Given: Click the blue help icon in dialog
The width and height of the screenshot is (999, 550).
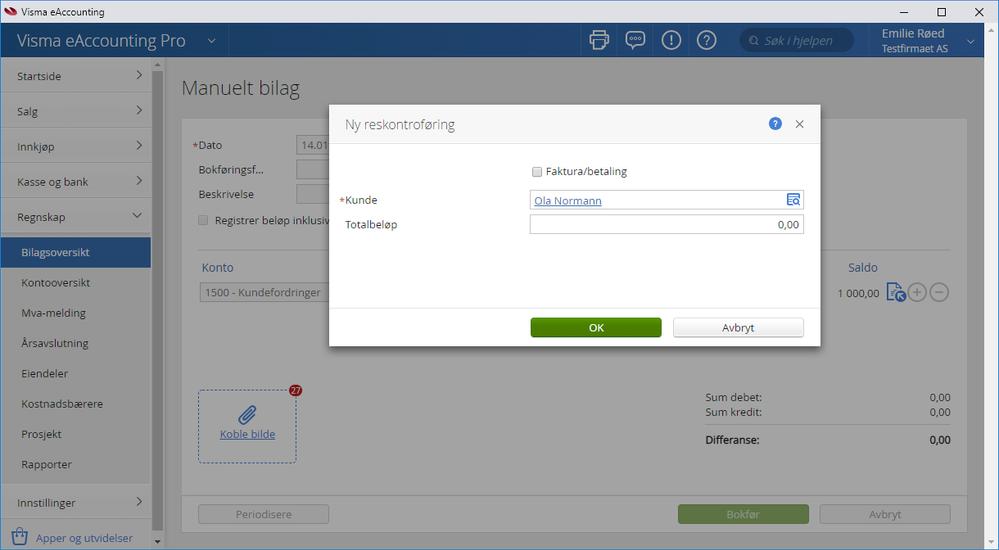Looking at the screenshot, I should click(x=775, y=124).
